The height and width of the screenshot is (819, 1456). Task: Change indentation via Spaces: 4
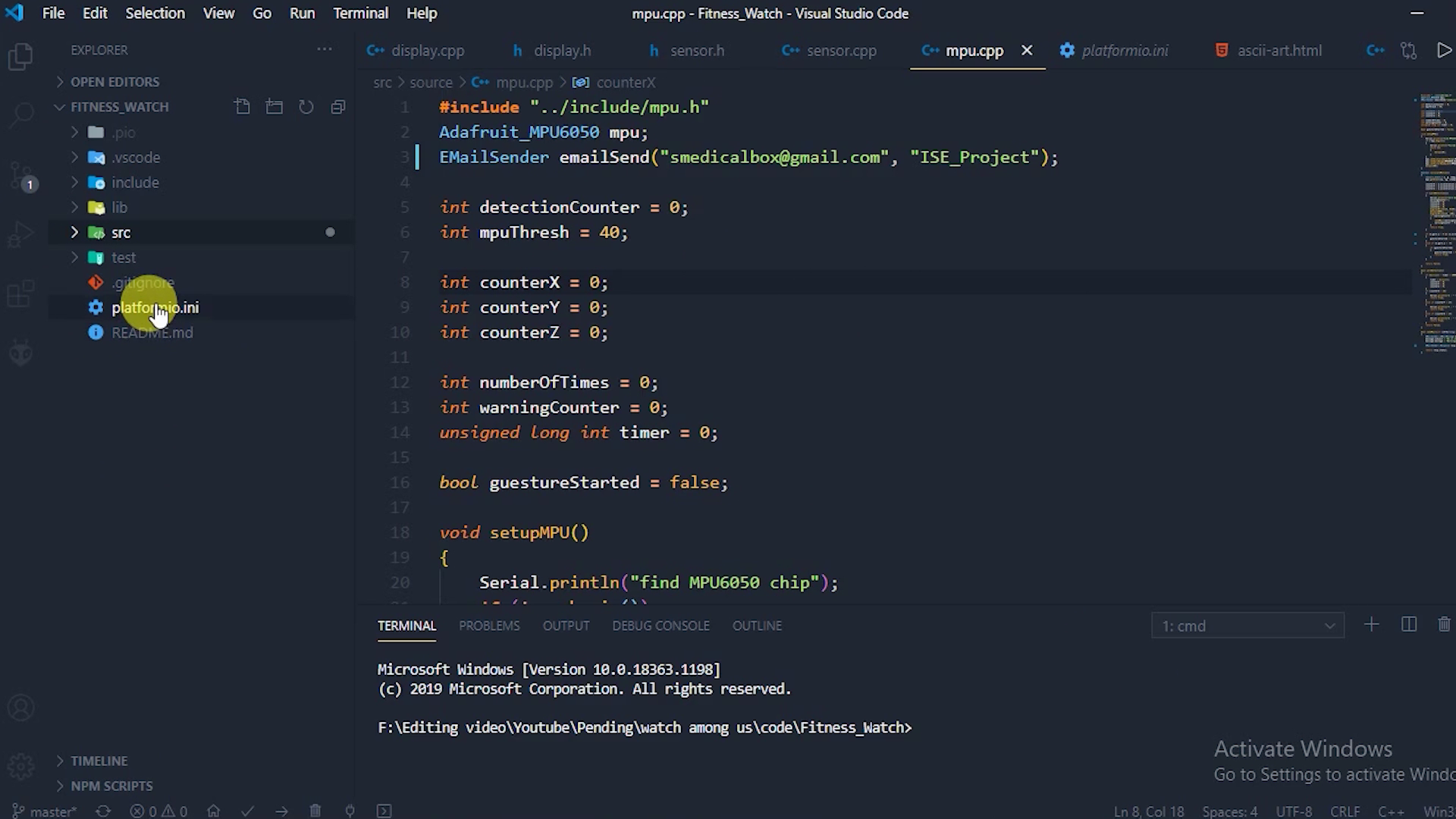click(x=1229, y=811)
